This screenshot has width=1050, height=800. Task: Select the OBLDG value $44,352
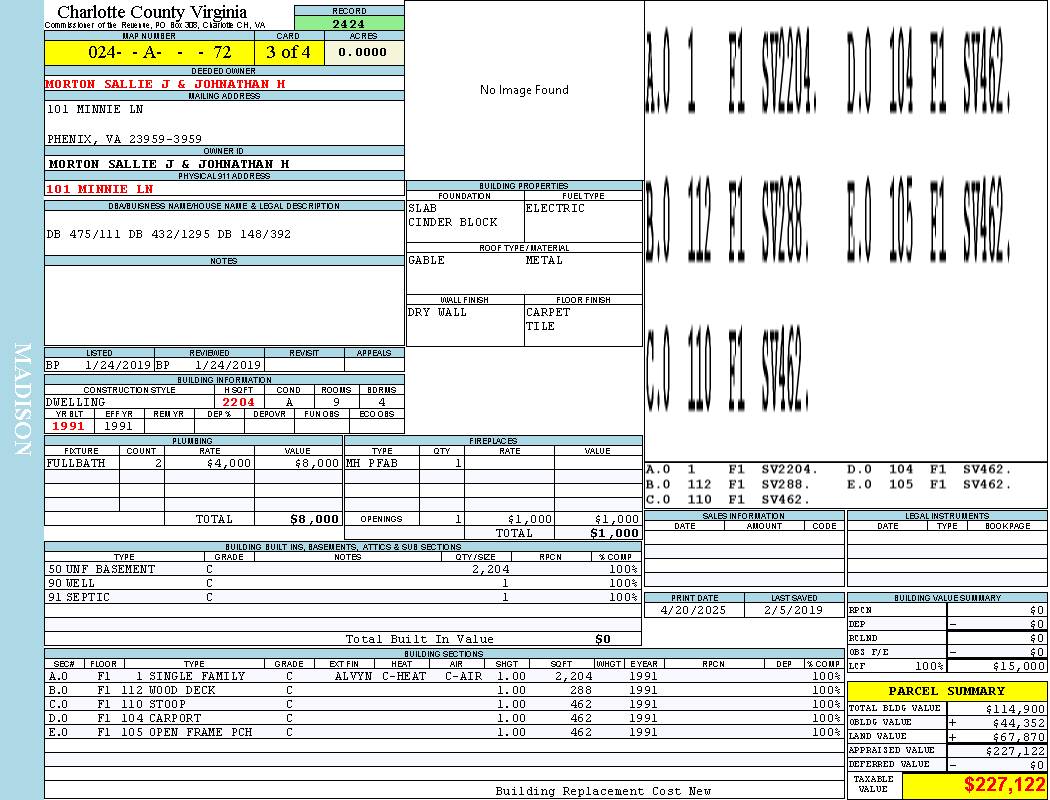tap(1019, 723)
